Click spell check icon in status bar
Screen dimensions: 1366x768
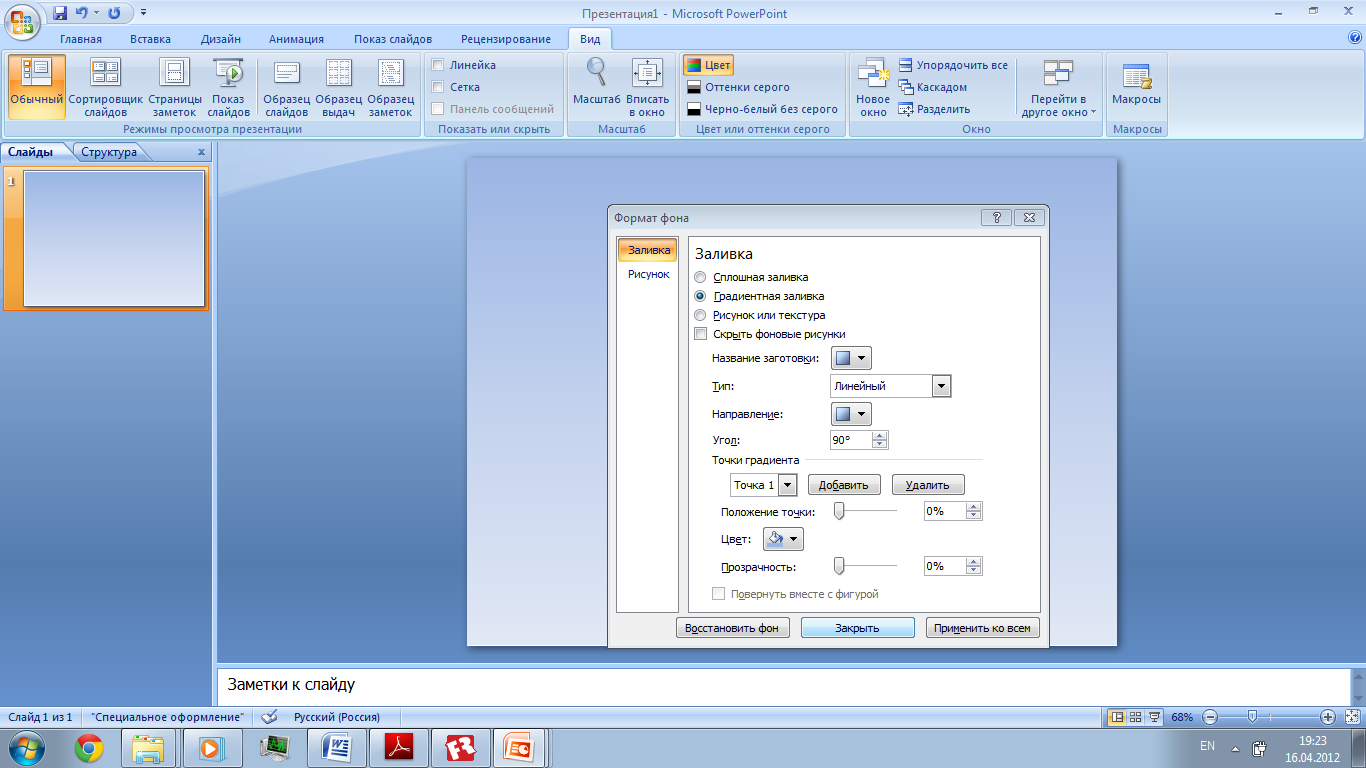point(269,717)
